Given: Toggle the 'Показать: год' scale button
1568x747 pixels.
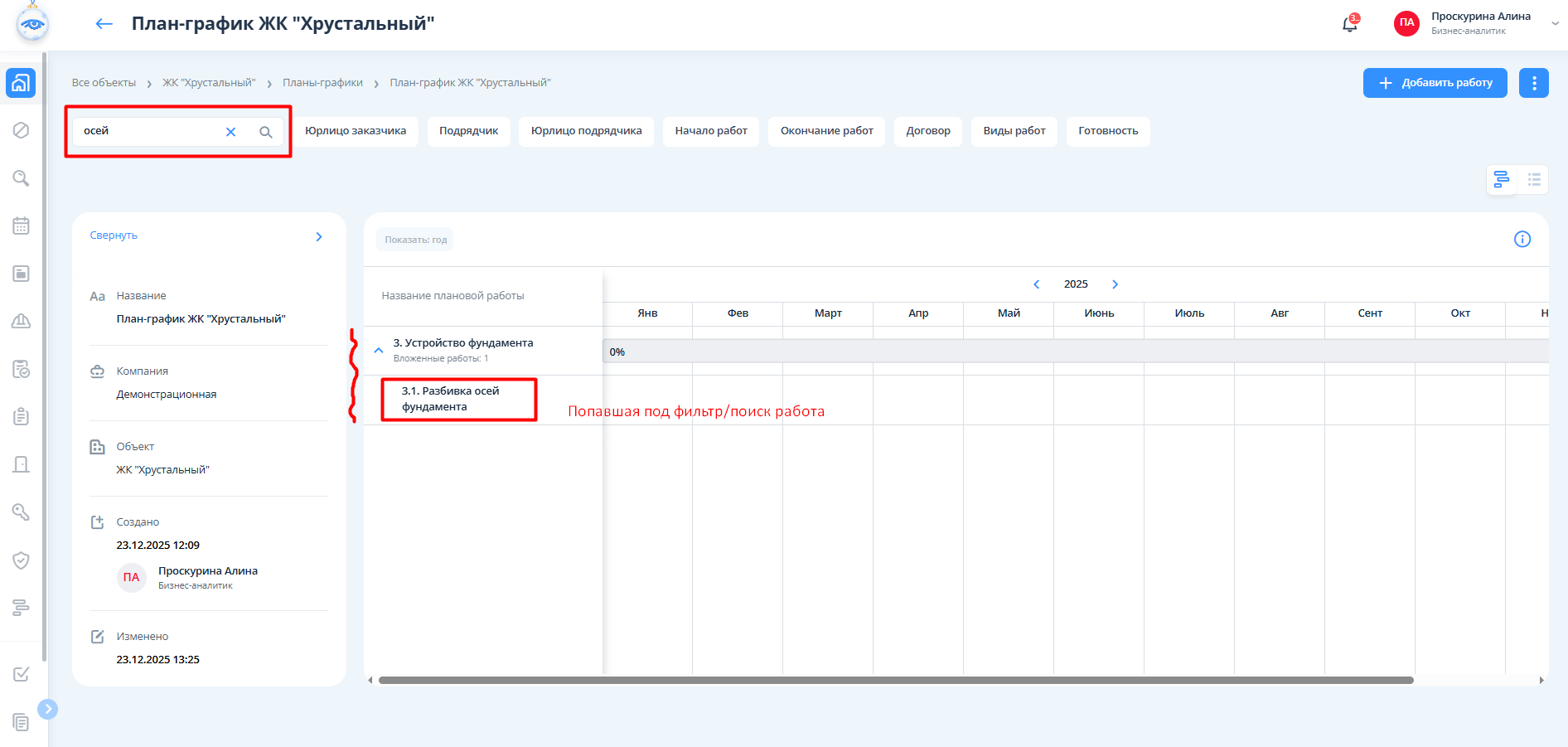Looking at the screenshot, I should pos(415,240).
